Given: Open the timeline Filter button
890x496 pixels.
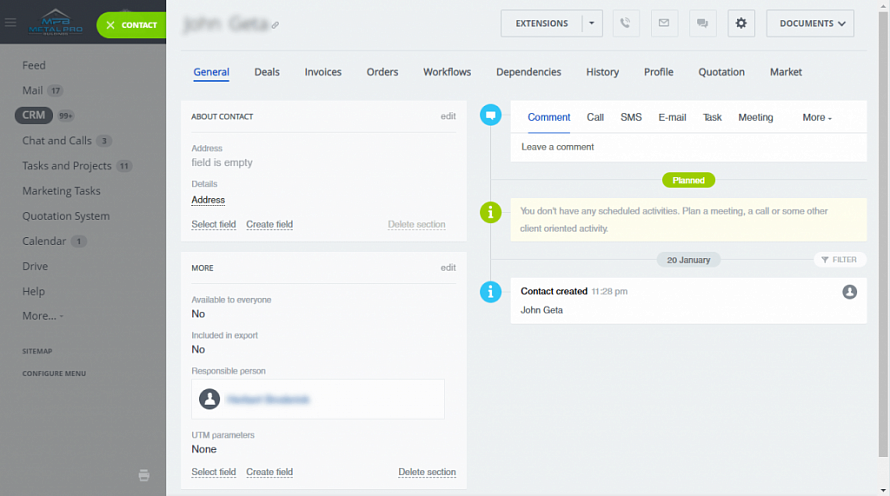Looking at the screenshot, I should pyautogui.click(x=839, y=260).
